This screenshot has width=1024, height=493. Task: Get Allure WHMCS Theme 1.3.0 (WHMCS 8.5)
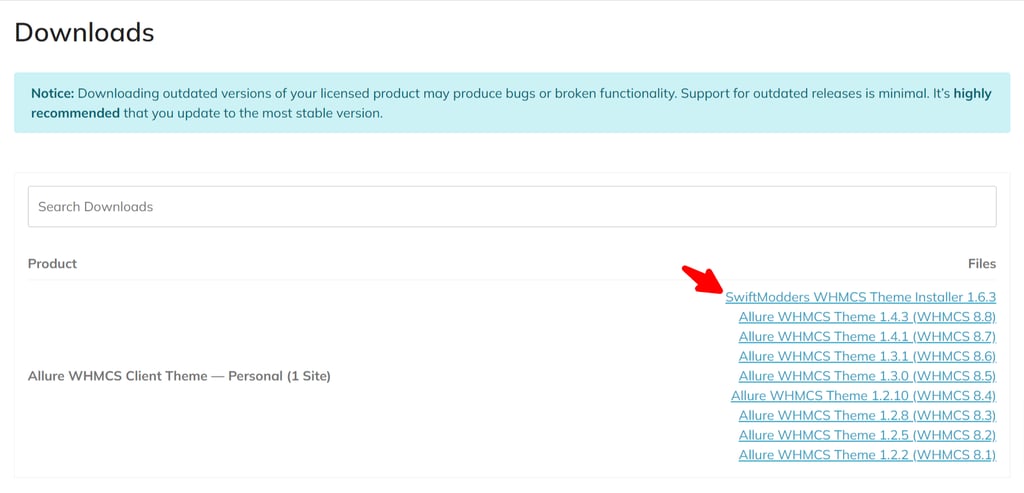[x=867, y=376]
